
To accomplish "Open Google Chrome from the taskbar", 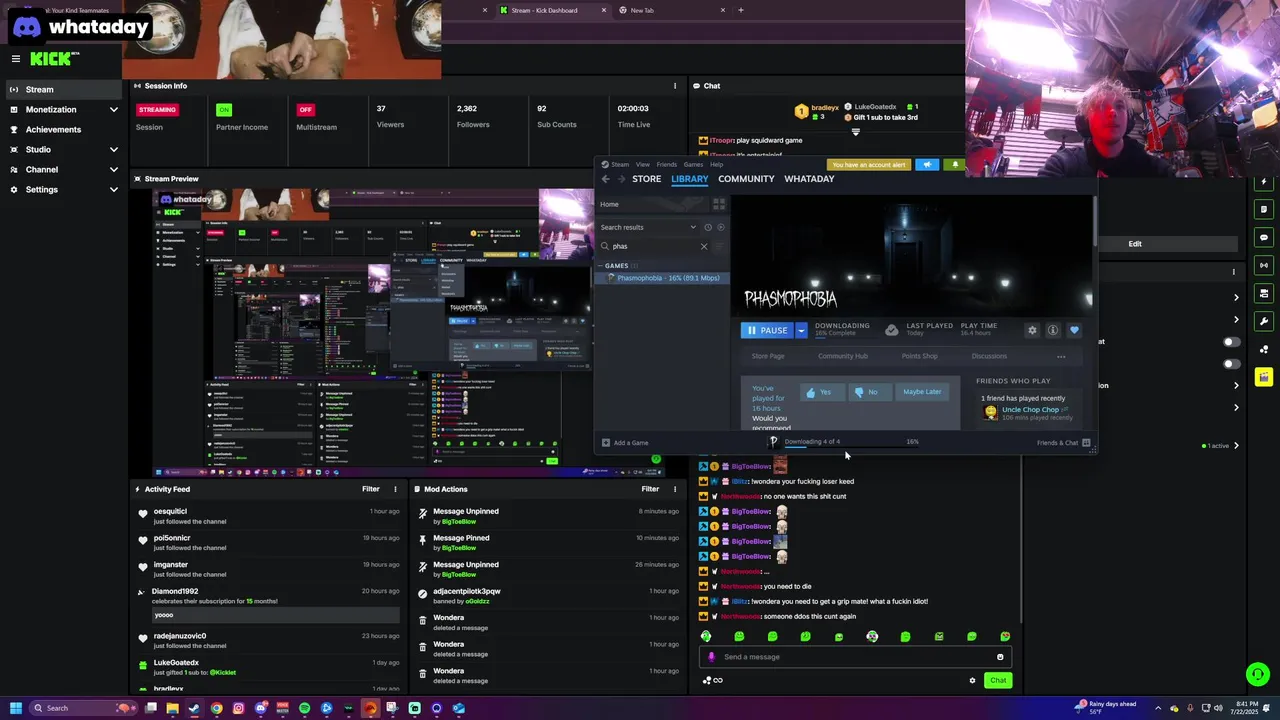I will tap(216, 708).
